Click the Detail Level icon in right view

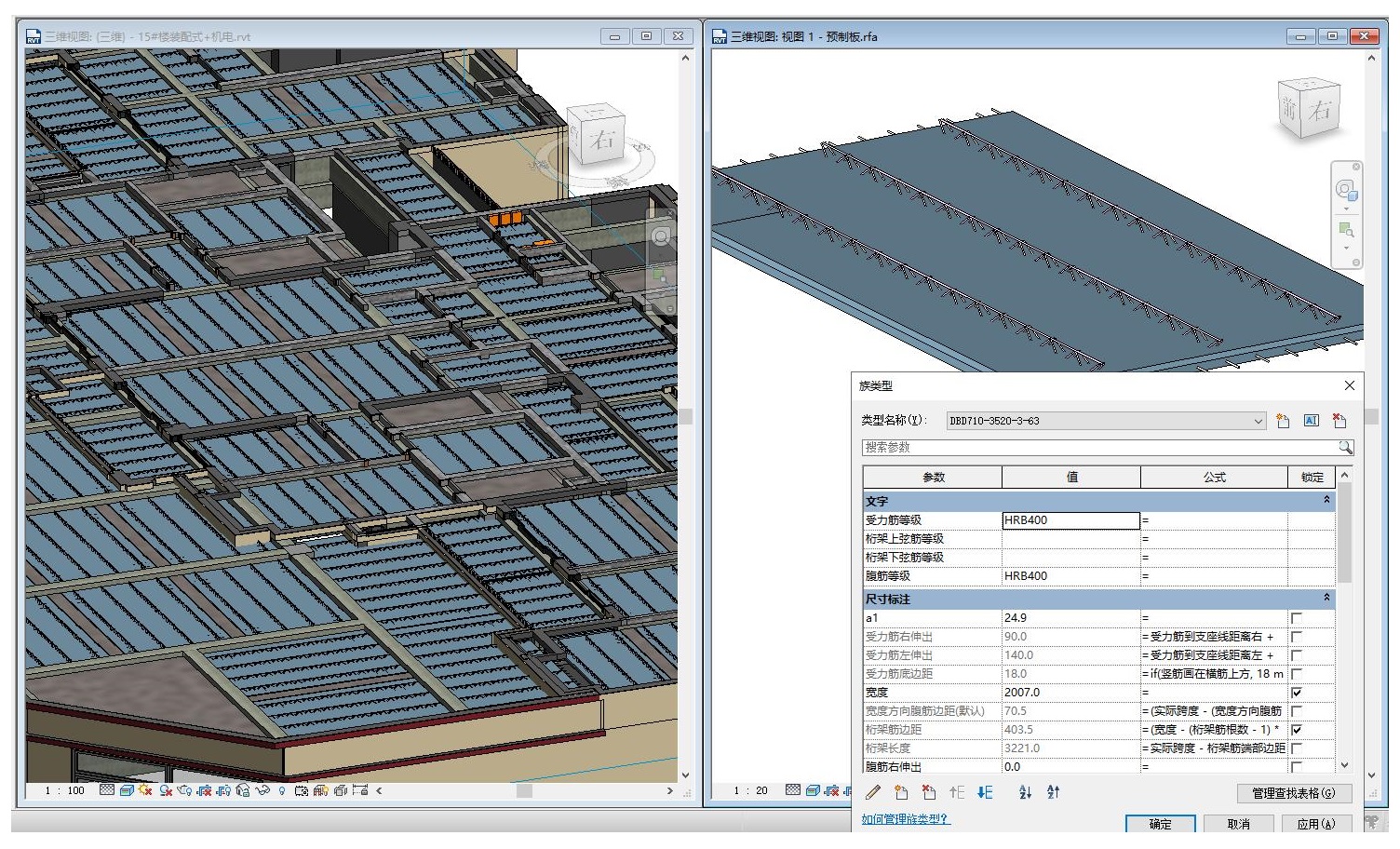coord(793,790)
